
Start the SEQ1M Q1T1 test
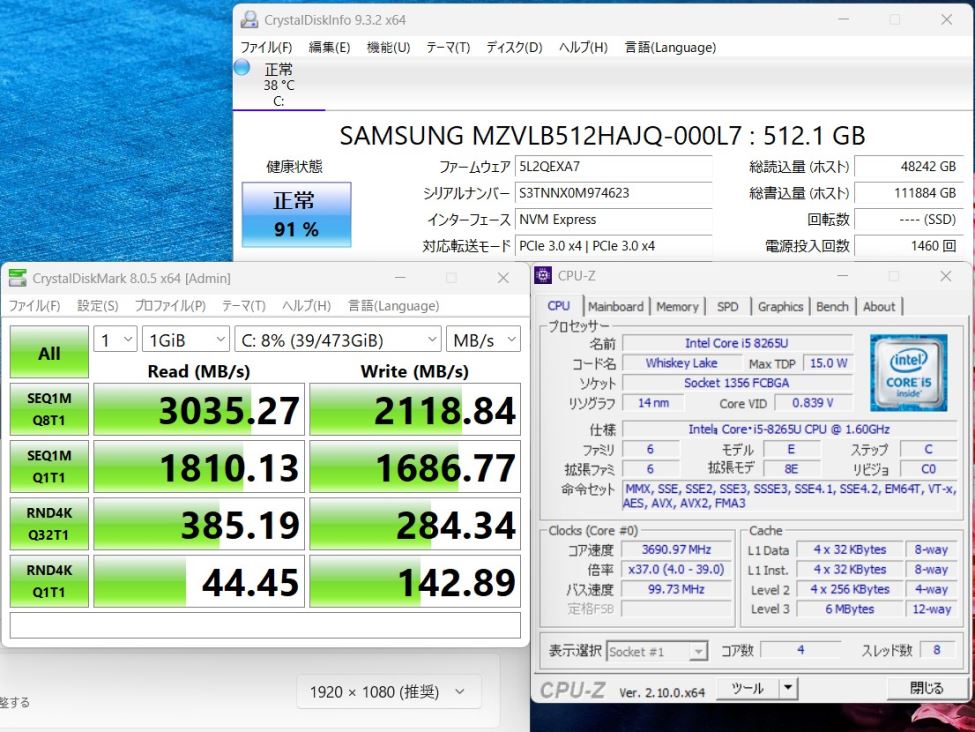pyautogui.click(x=49, y=466)
